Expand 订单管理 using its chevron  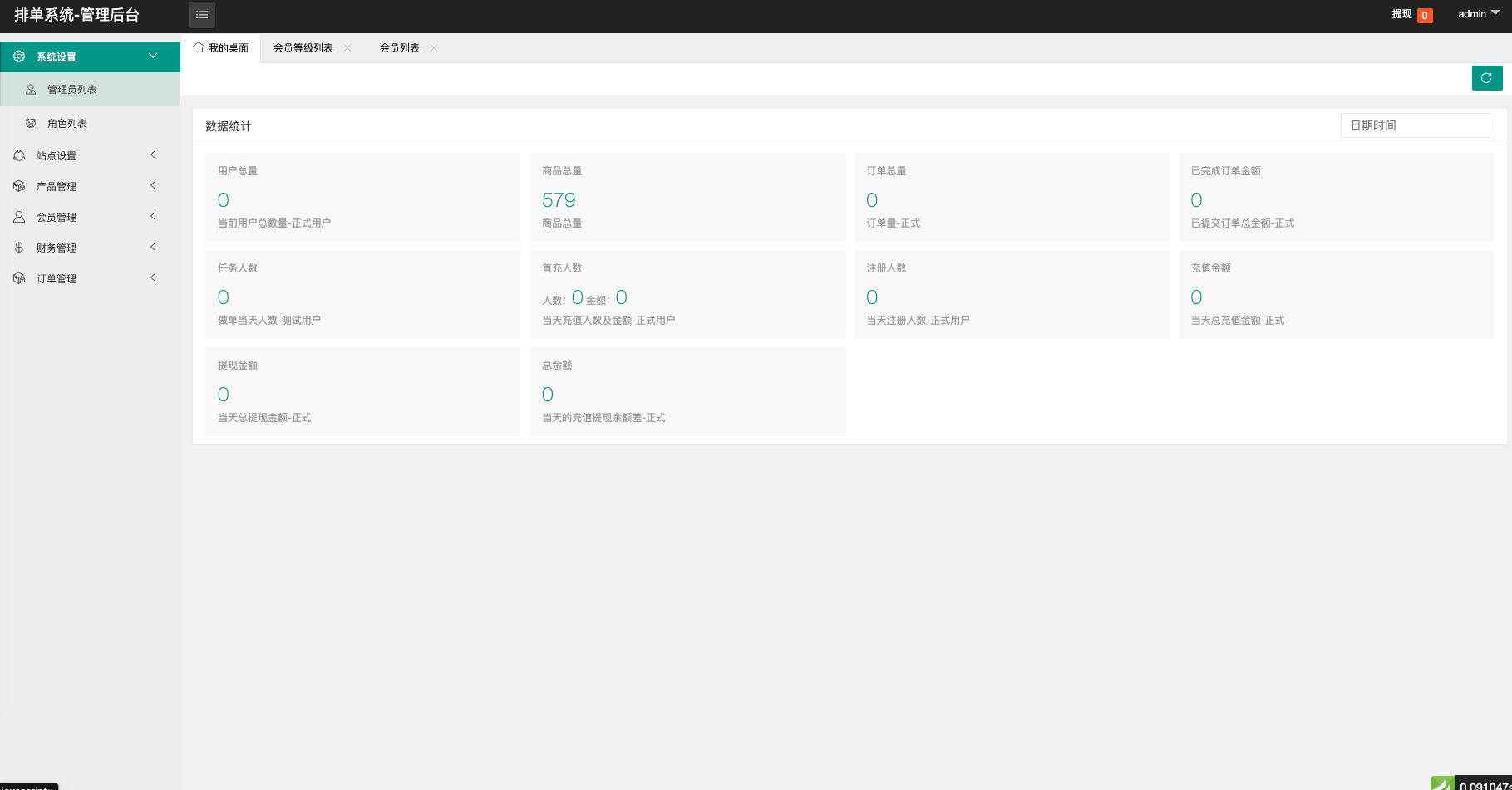pos(153,277)
